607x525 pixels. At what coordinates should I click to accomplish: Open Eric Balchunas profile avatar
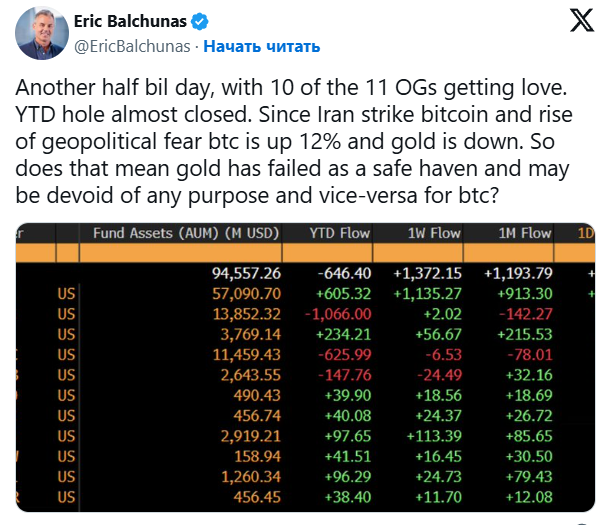pos(41,34)
